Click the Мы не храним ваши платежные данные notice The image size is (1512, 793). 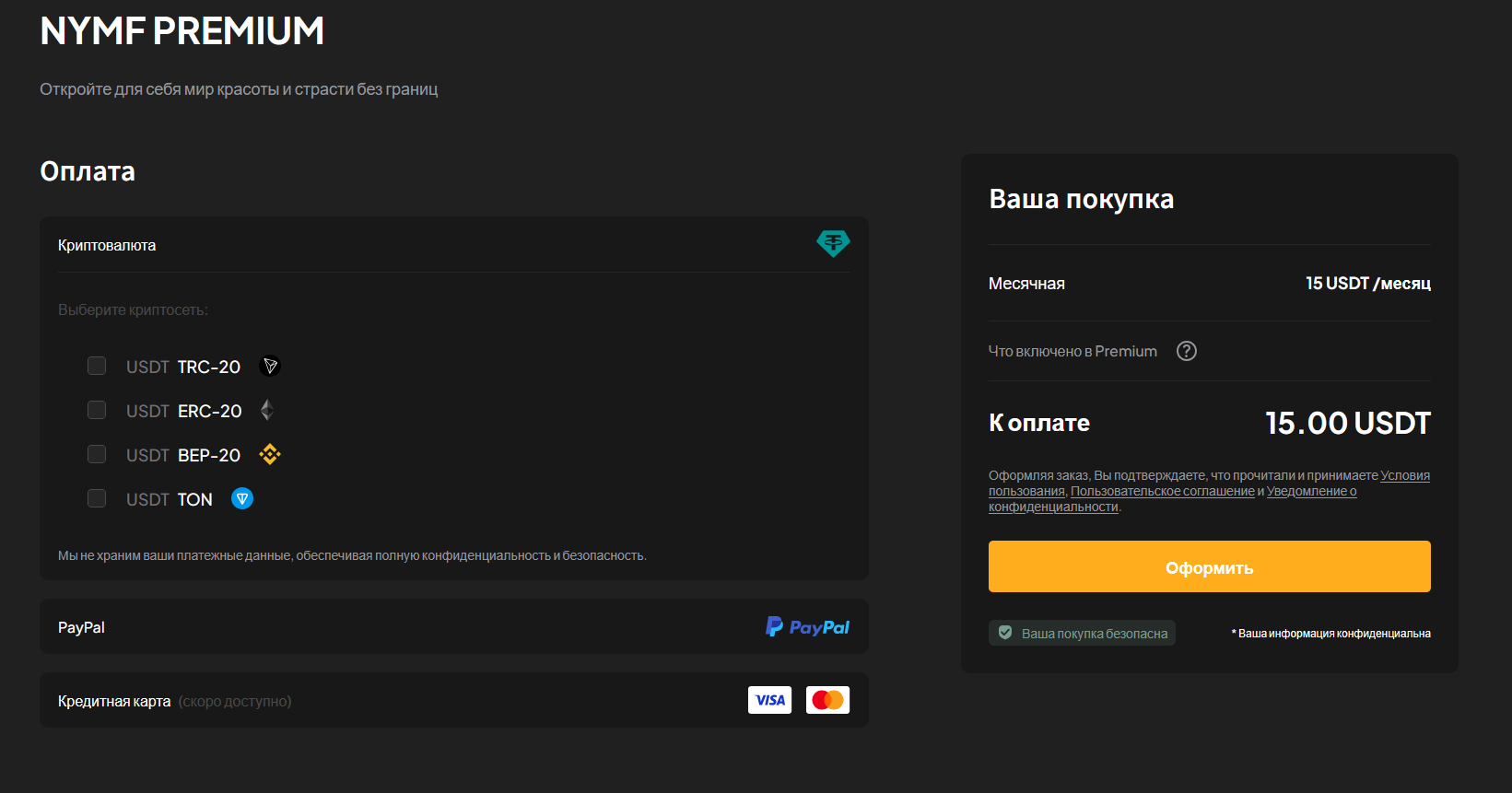(x=352, y=555)
